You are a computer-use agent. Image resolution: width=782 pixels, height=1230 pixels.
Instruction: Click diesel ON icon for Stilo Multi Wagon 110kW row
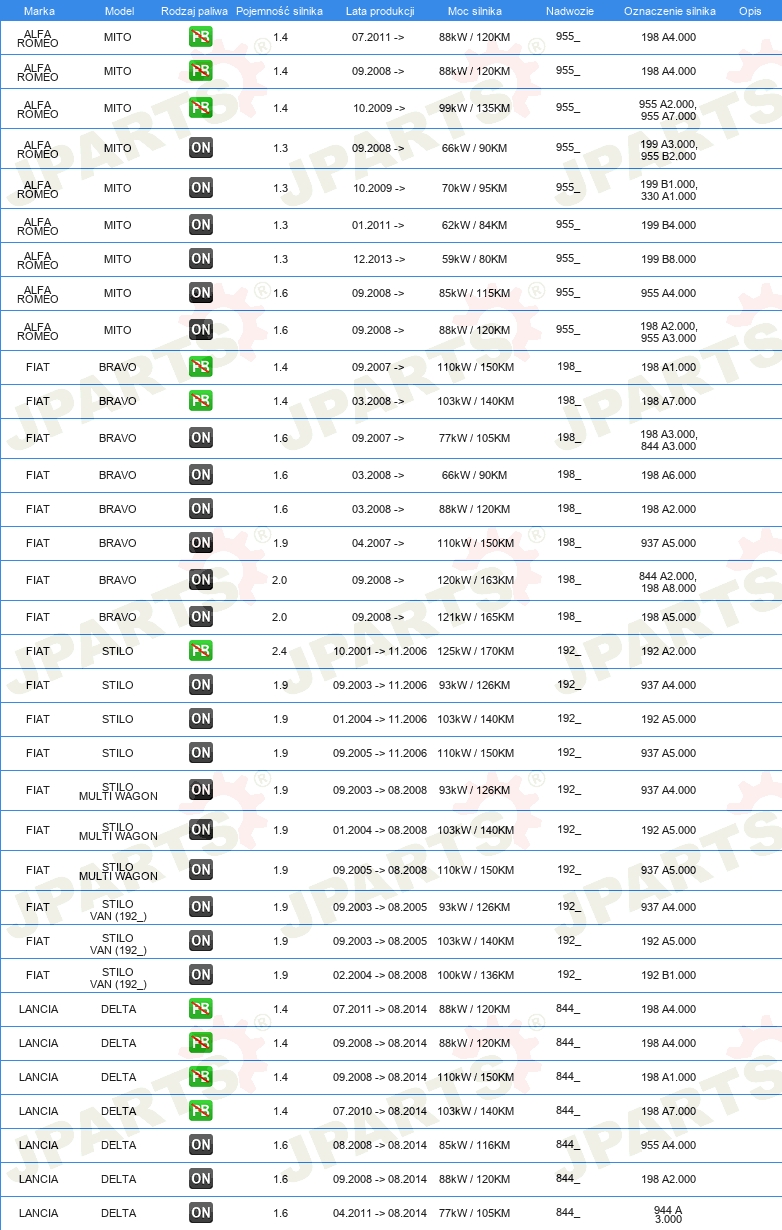(201, 870)
